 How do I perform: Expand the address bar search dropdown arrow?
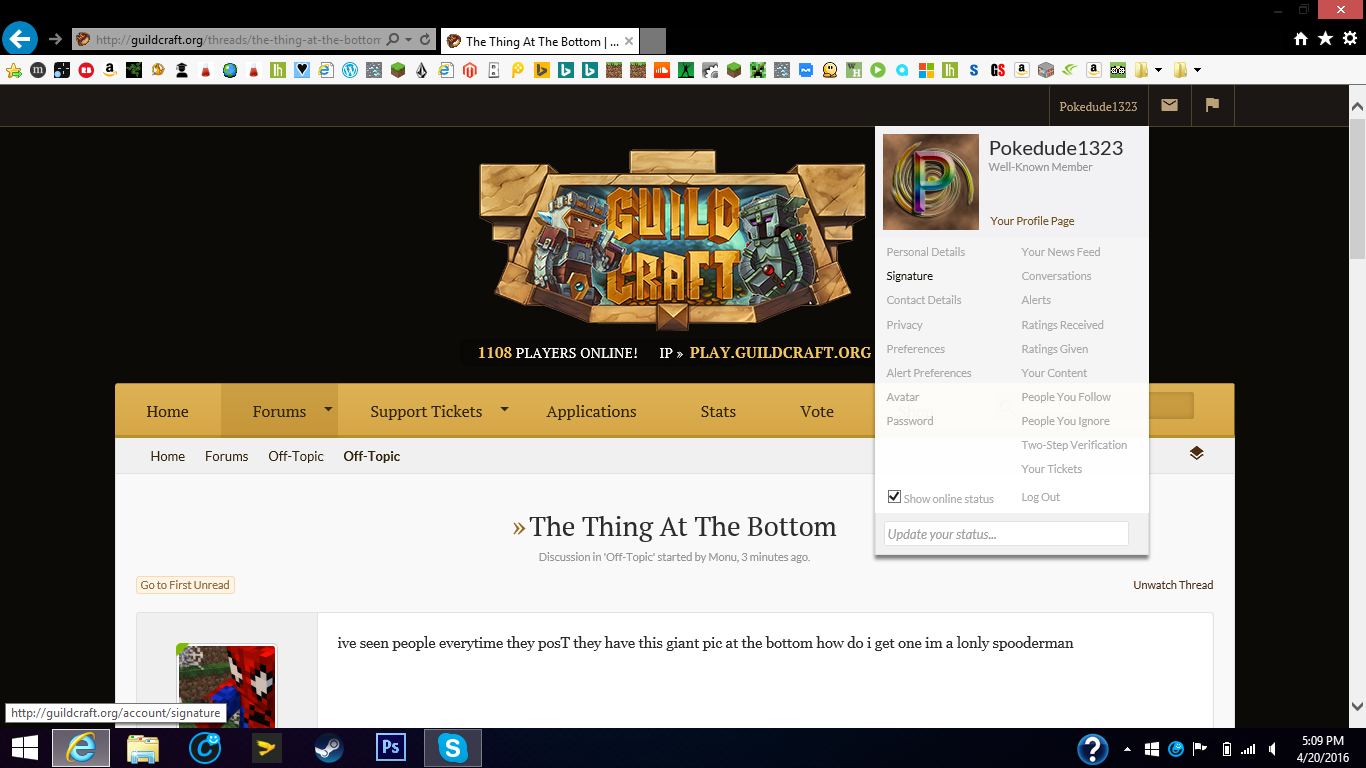408,40
